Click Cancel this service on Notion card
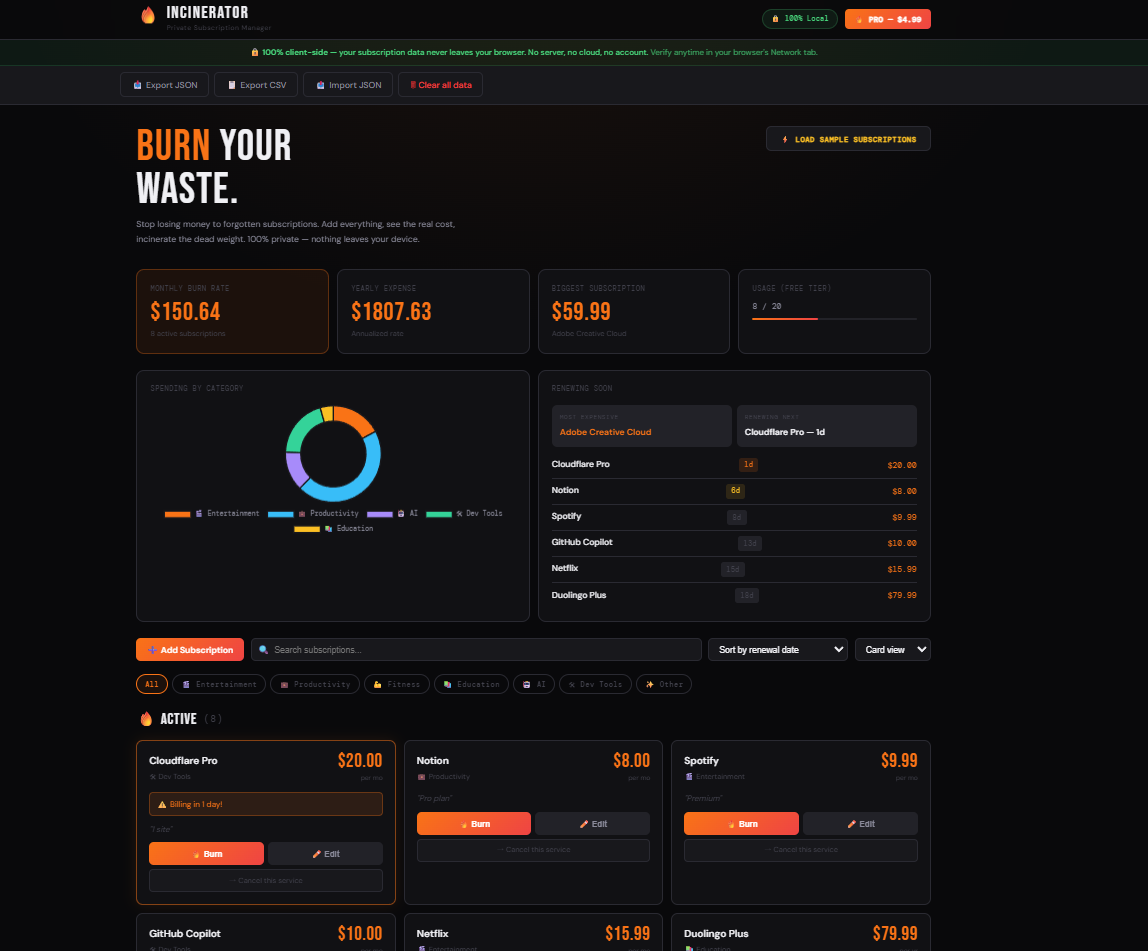Image resolution: width=1148 pixels, height=951 pixels. click(x=533, y=850)
